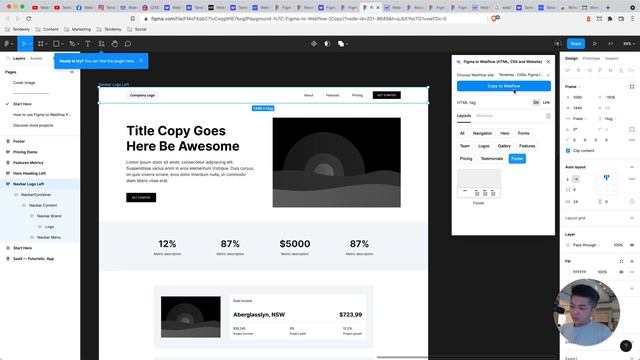Open the help question mark button

coord(626,346)
